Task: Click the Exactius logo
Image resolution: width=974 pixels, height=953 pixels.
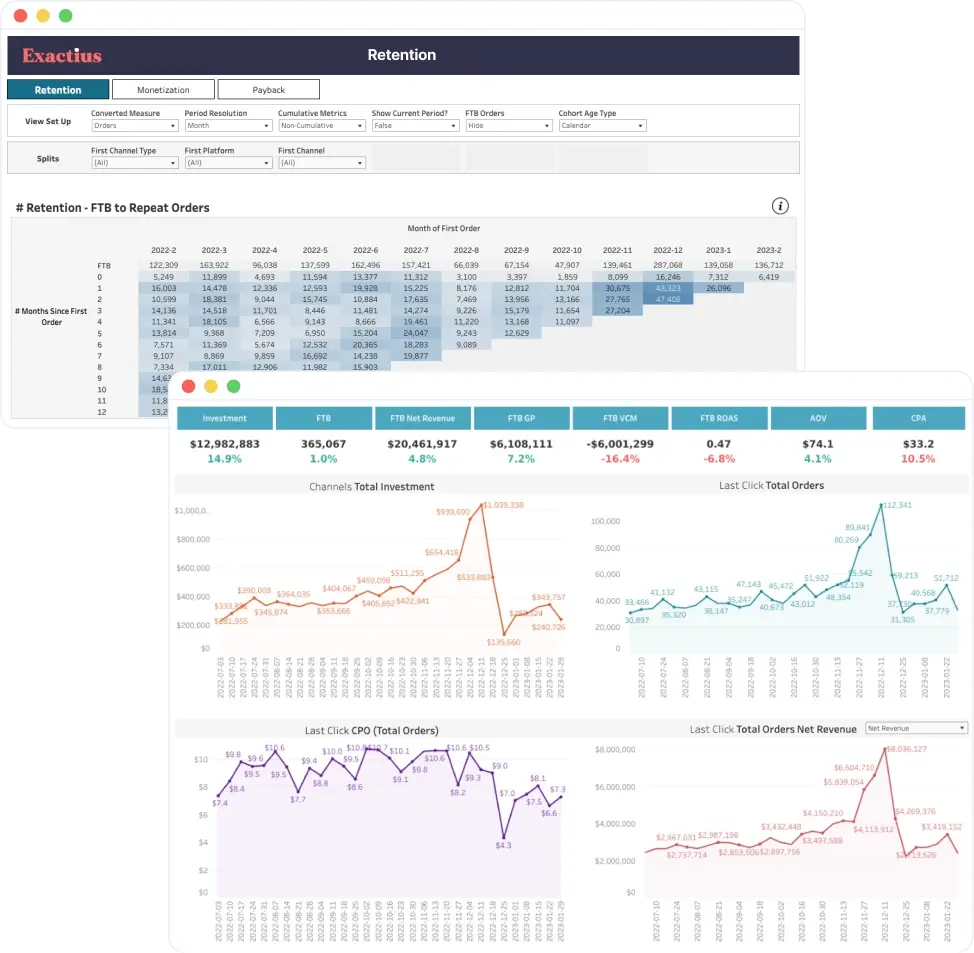Action: pyautogui.click(x=61, y=56)
